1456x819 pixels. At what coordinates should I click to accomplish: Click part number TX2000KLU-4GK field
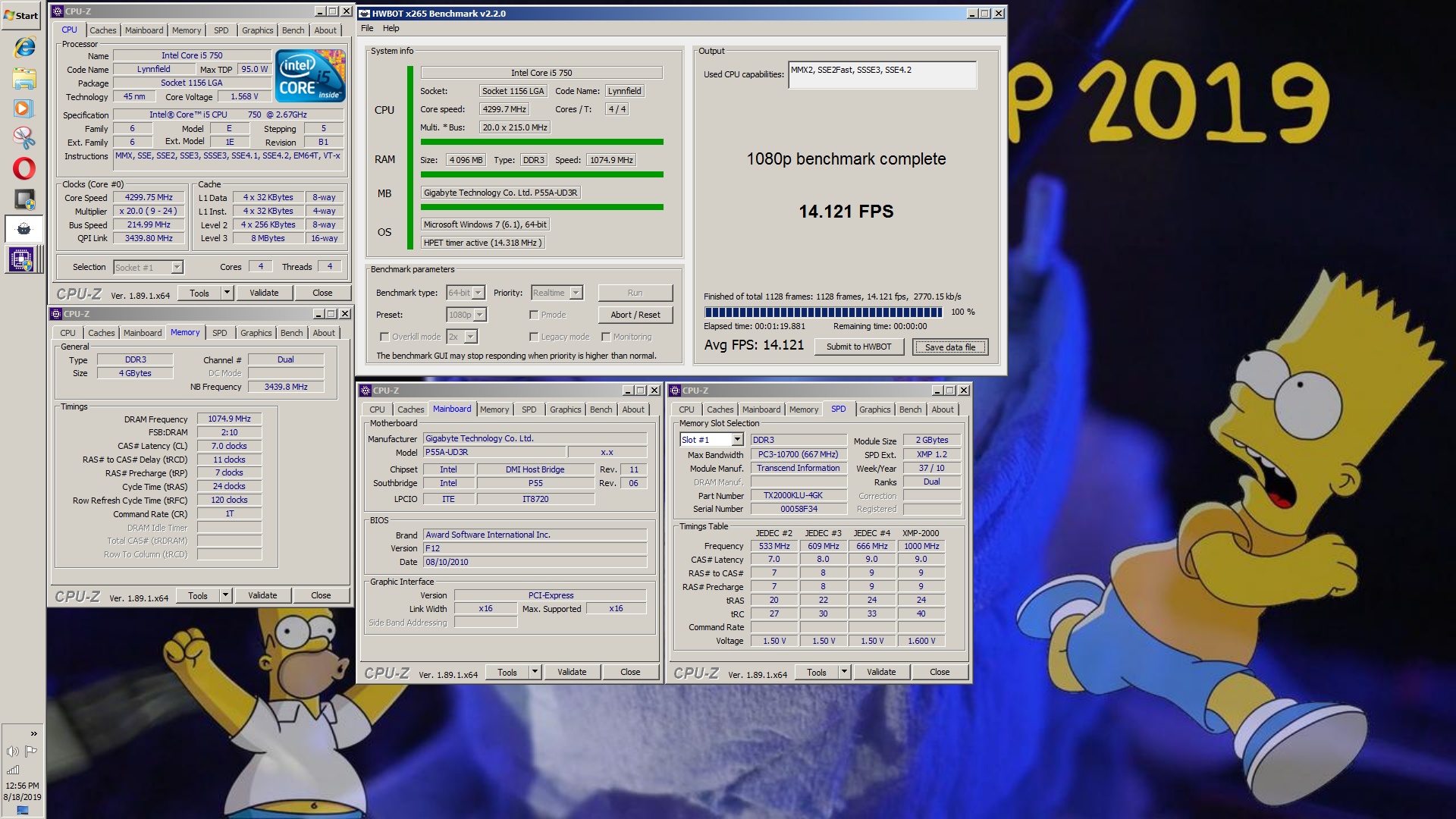pos(798,495)
